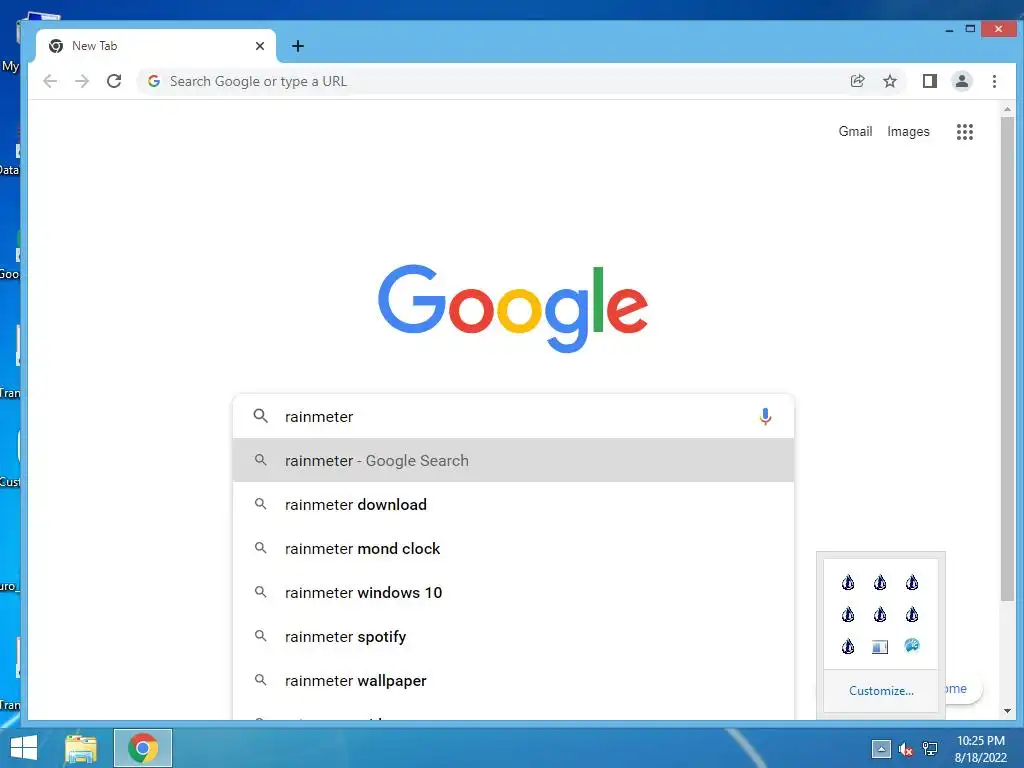
Task: Toggle the hidden tray icons arrow
Action: click(881, 748)
